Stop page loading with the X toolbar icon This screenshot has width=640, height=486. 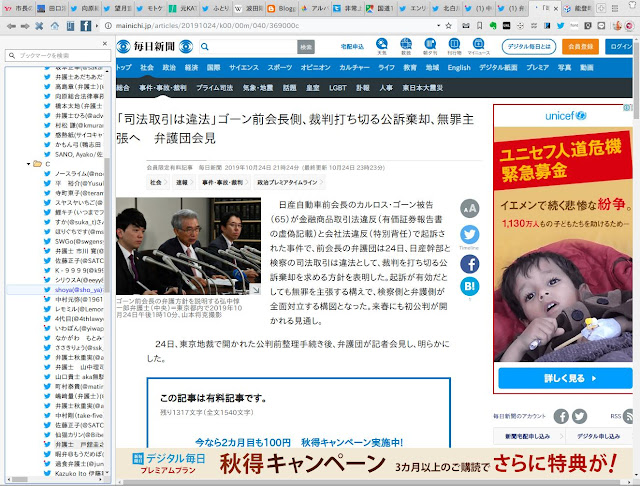[39, 26]
